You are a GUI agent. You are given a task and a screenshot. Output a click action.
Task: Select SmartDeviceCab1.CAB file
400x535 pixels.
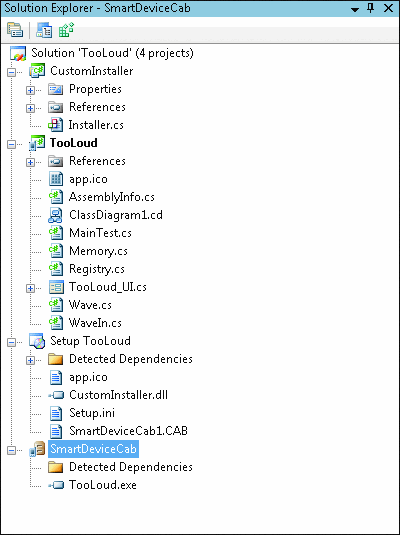[x=128, y=431]
